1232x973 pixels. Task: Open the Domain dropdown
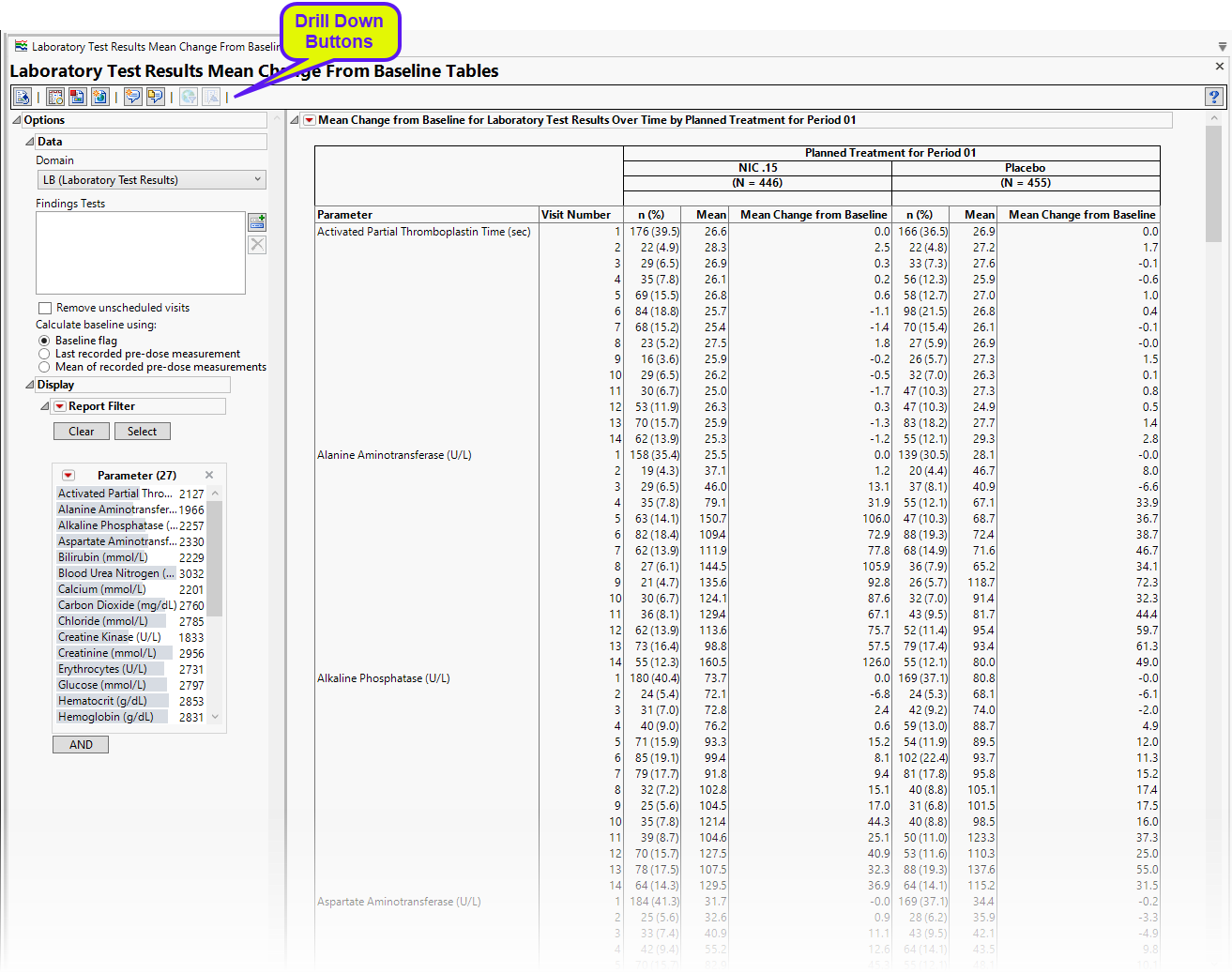click(151, 180)
